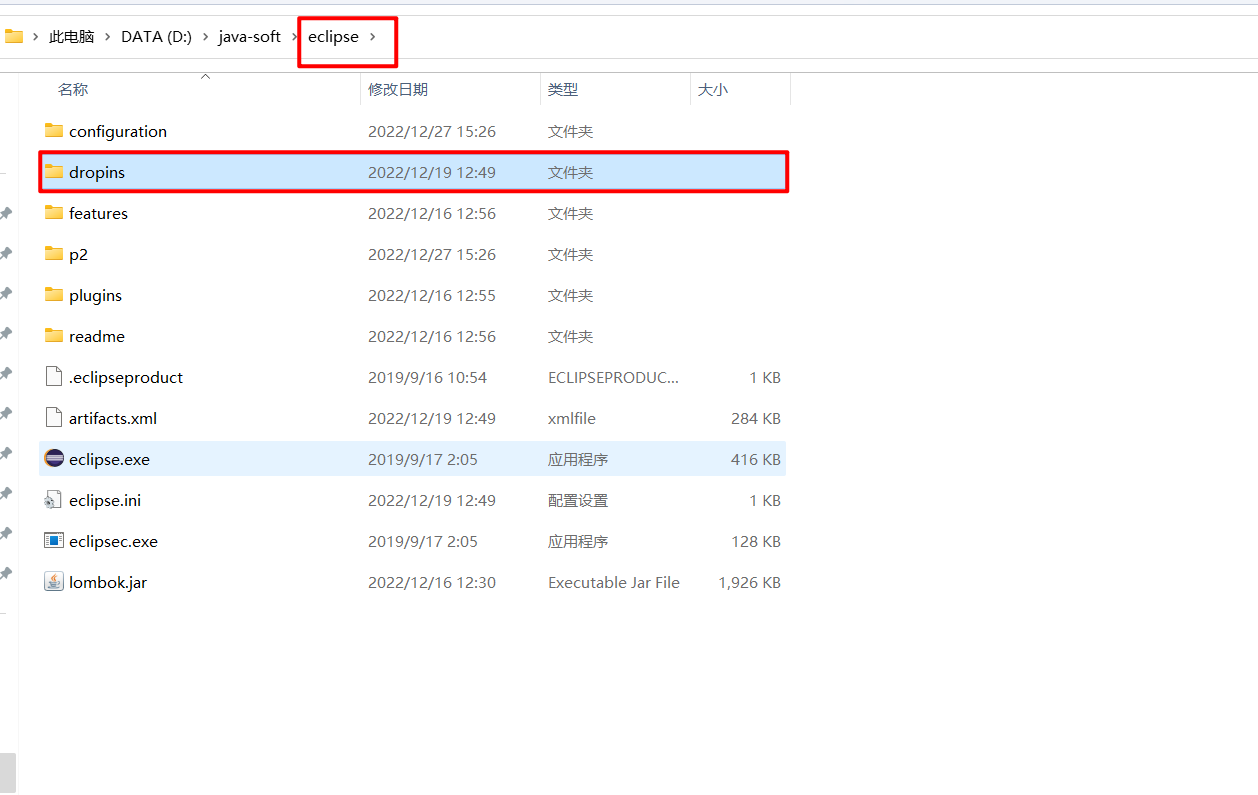Select the .eclipseproduct file name
Viewport: 1258px width, 795px height.
point(126,377)
